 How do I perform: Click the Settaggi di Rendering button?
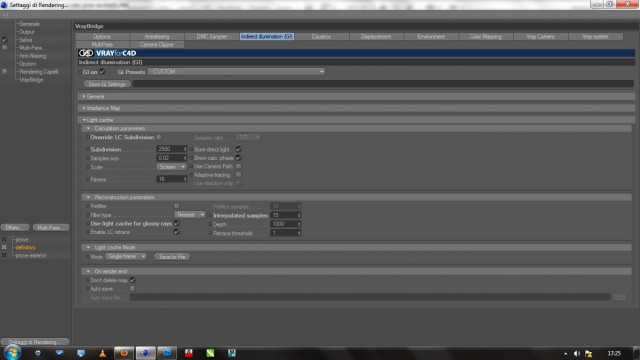(35, 342)
